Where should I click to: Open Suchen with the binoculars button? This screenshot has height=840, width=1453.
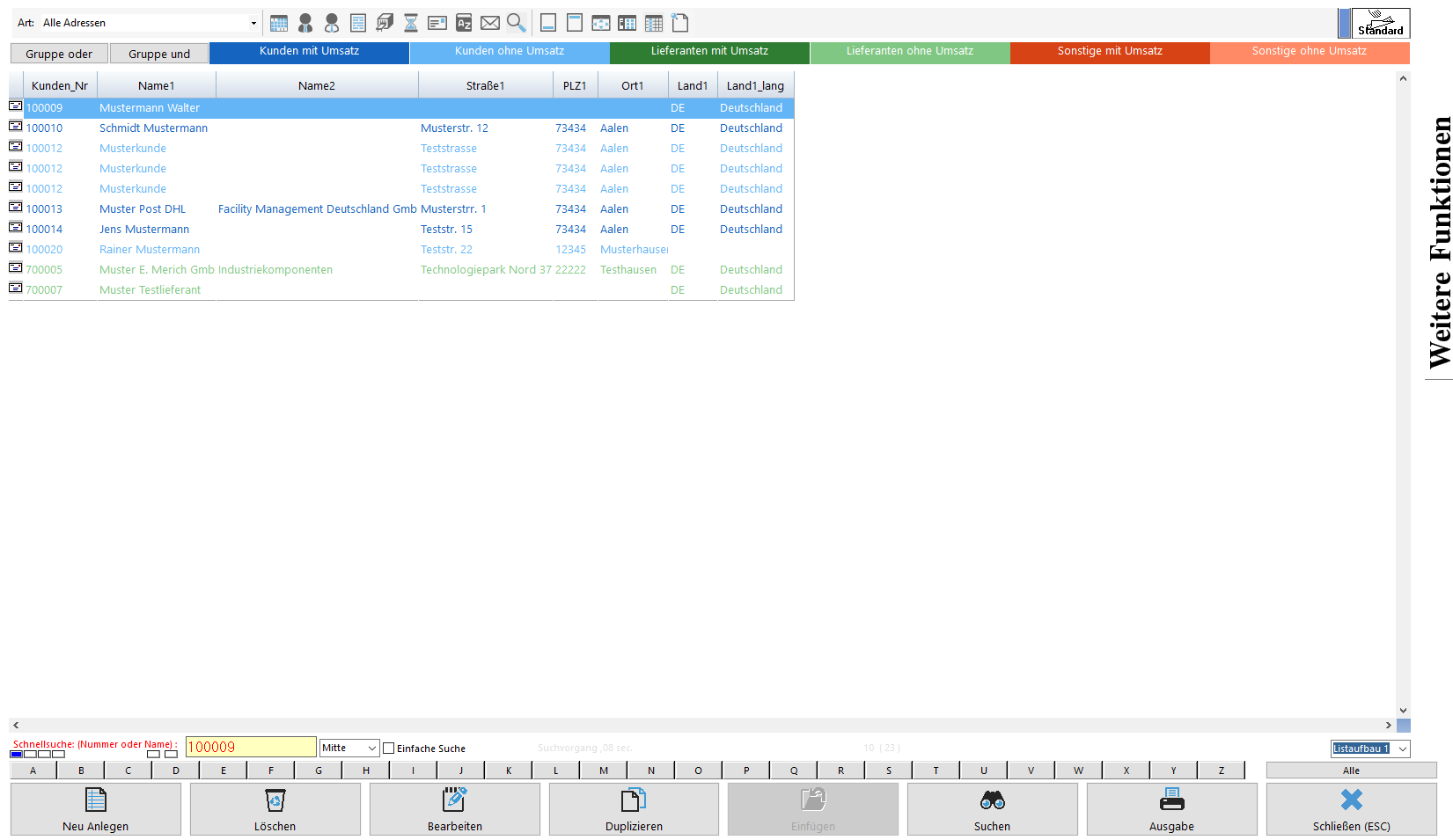point(992,808)
